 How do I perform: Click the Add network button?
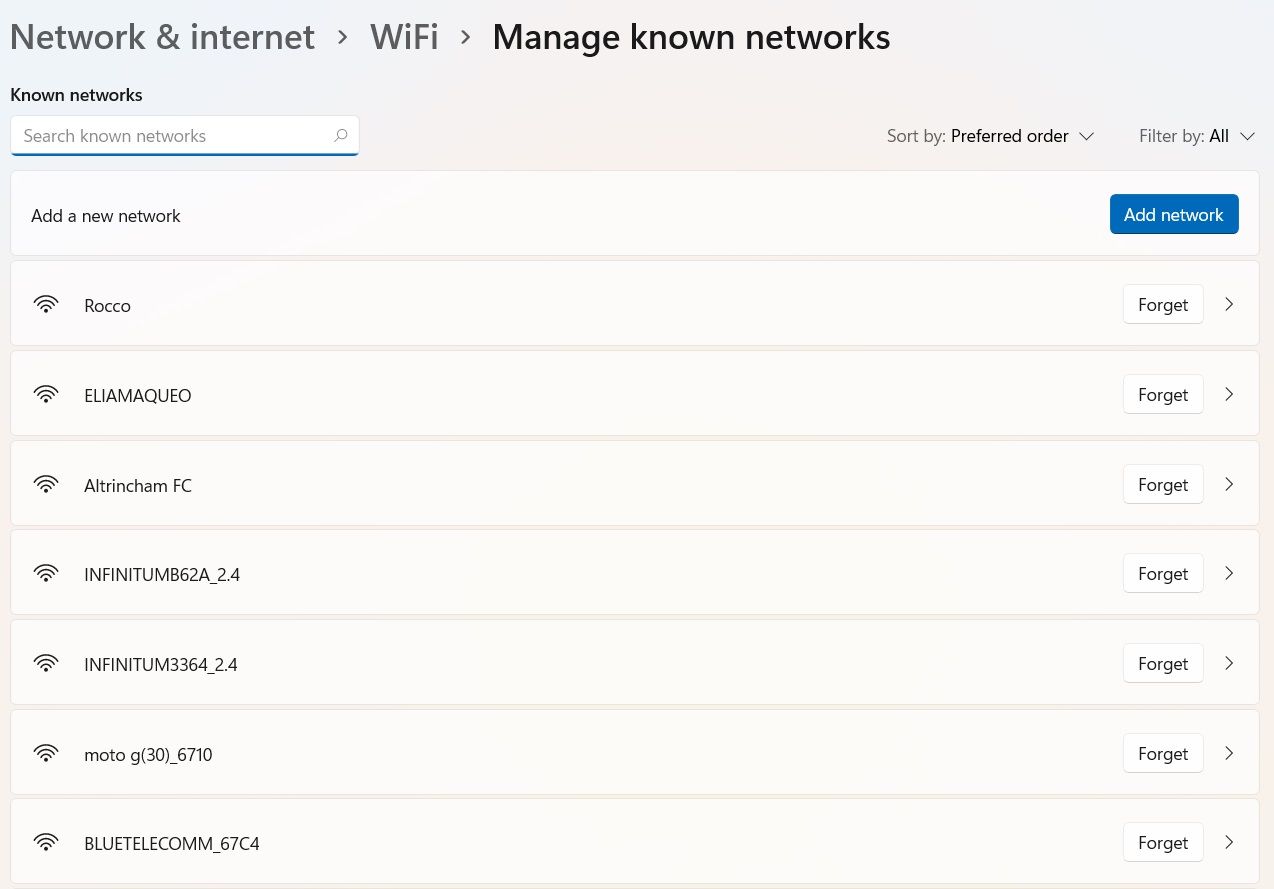[1173, 214]
